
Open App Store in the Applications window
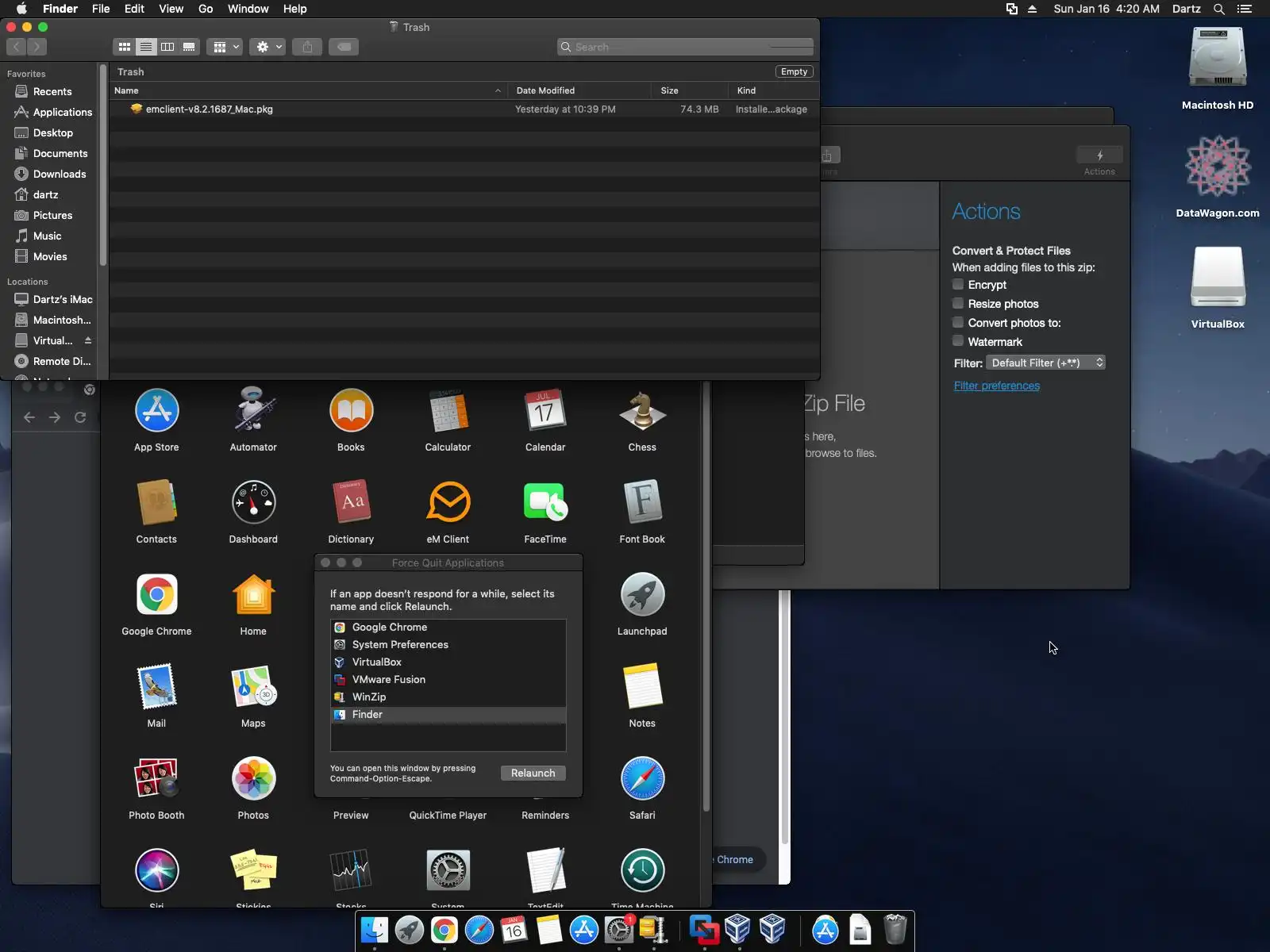click(x=156, y=411)
